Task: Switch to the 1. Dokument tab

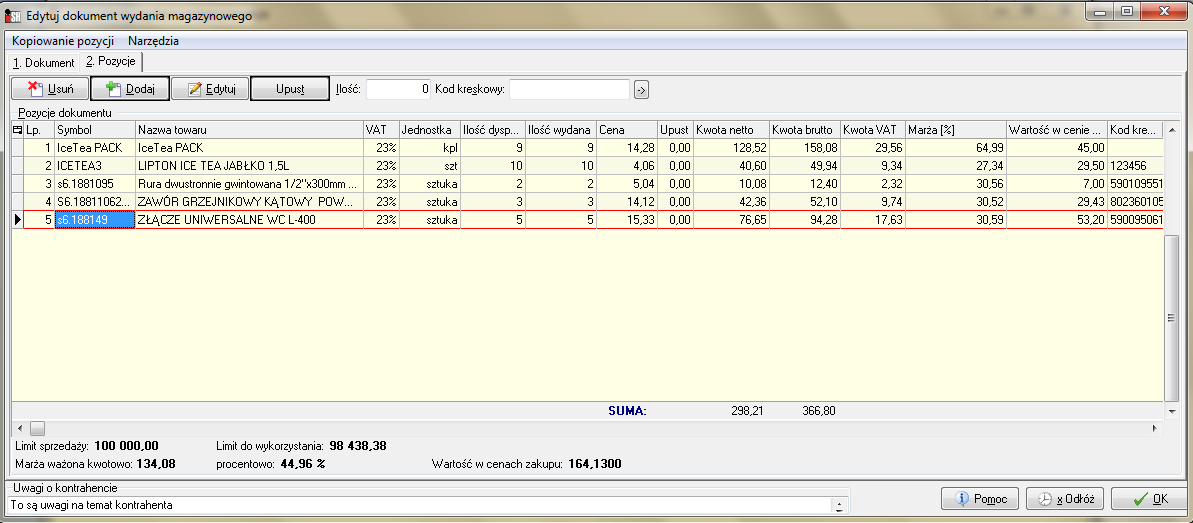Action: coord(43,62)
